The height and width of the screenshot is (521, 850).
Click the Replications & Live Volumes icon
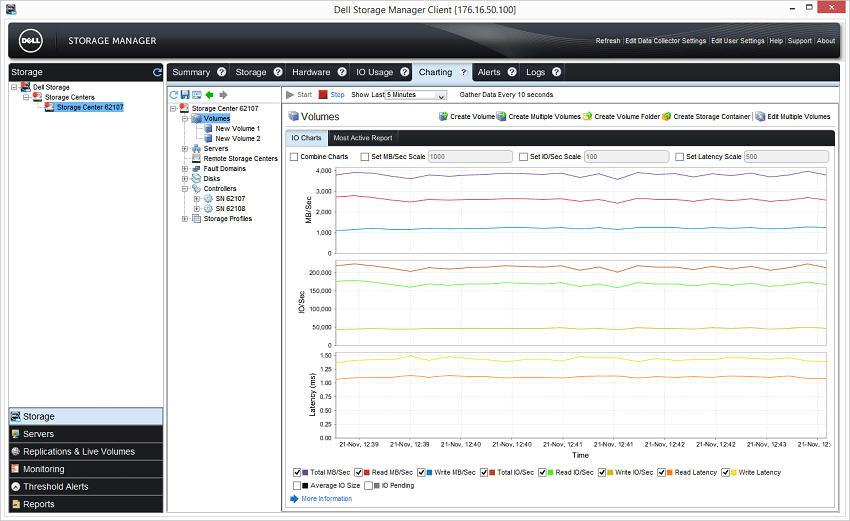pyautogui.click(x=16, y=451)
